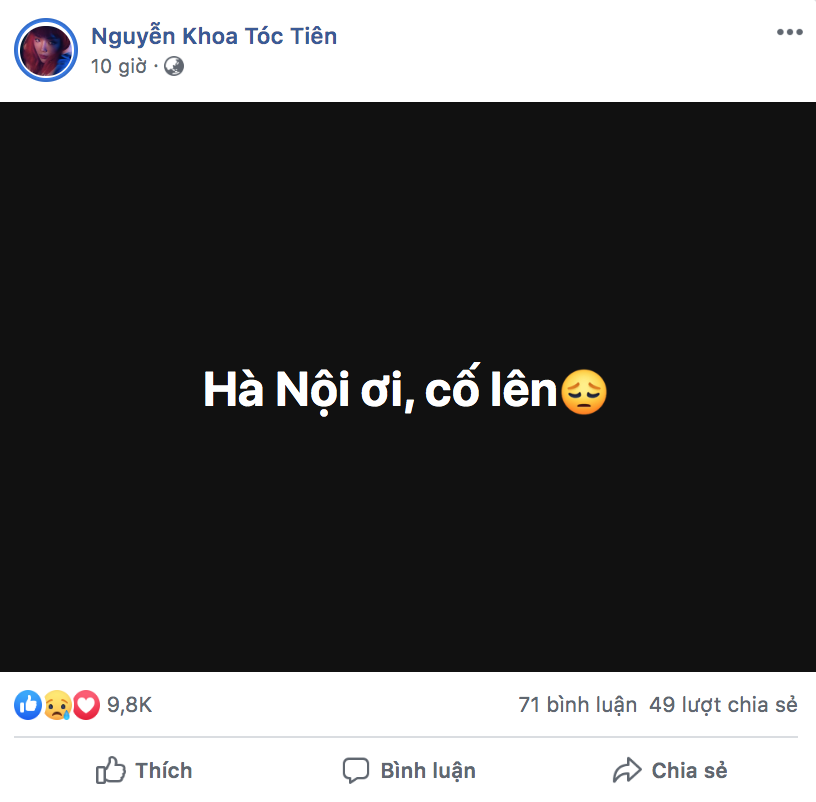Click the speech bubble comment icon
Screen dimensions: 816x802
(x=356, y=770)
